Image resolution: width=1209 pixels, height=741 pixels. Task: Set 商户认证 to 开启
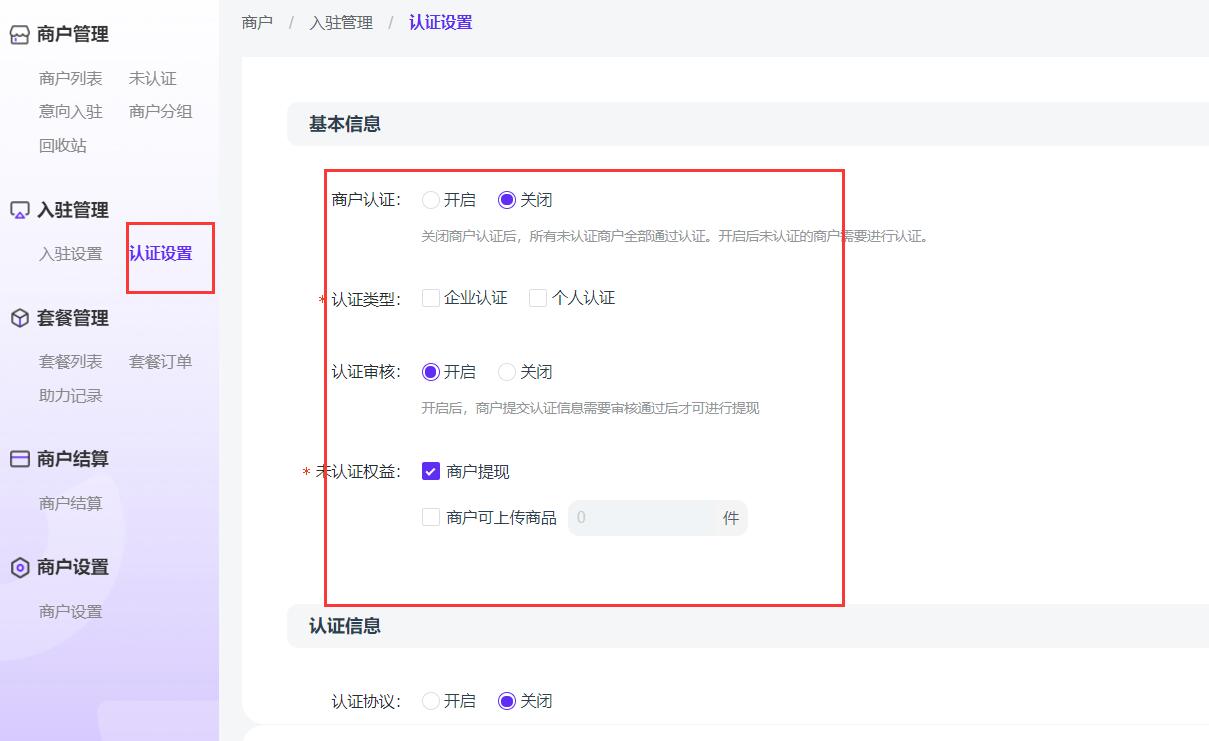pyautogui.click(x=431, y=200)
